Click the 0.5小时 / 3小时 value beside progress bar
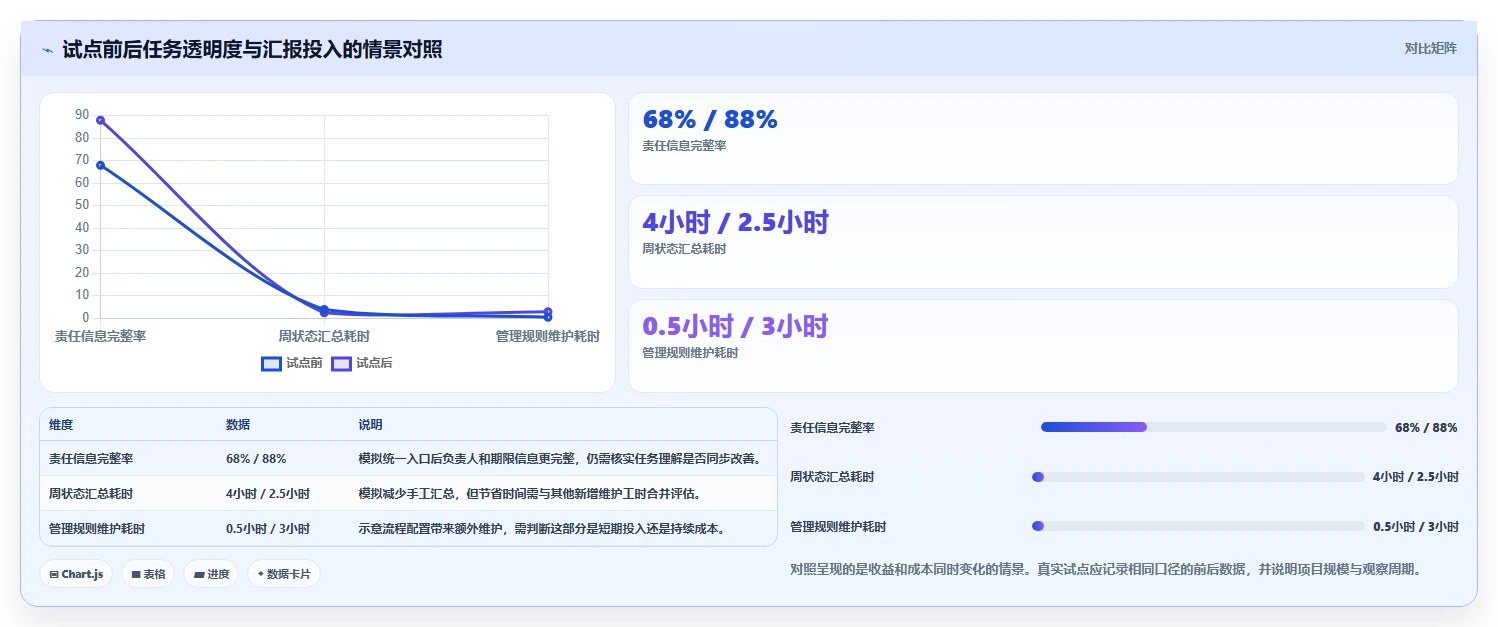Viewport: 1498px width, 627px height. tap(1416, 526)
